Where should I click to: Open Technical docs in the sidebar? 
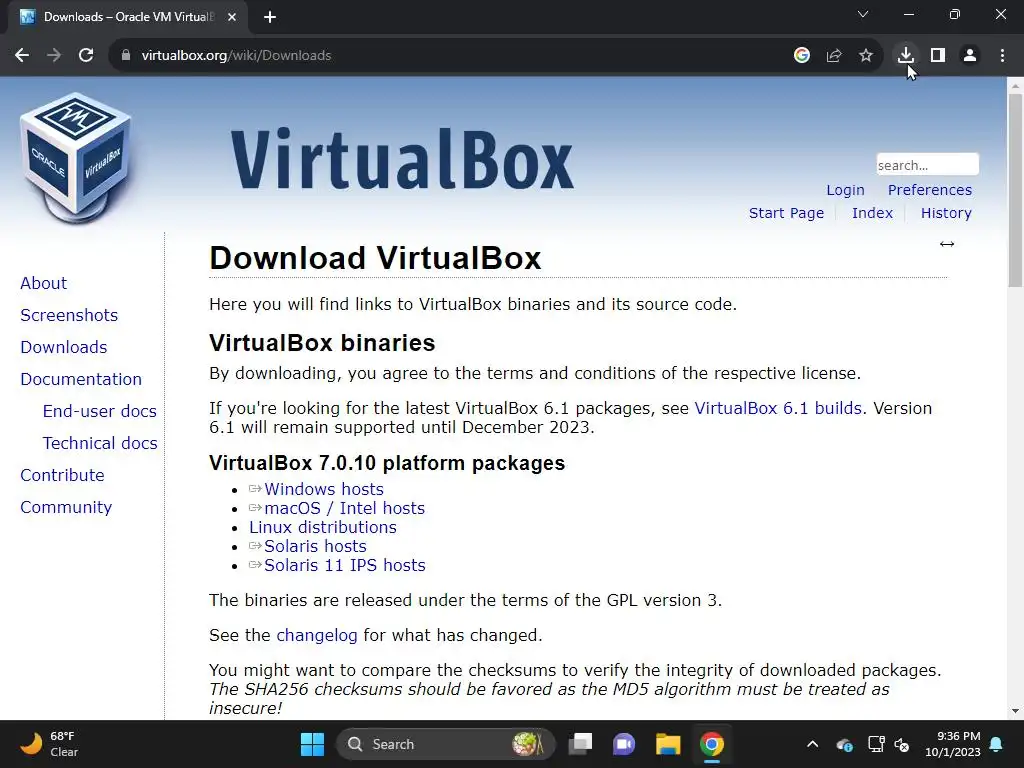pos(100,443)
